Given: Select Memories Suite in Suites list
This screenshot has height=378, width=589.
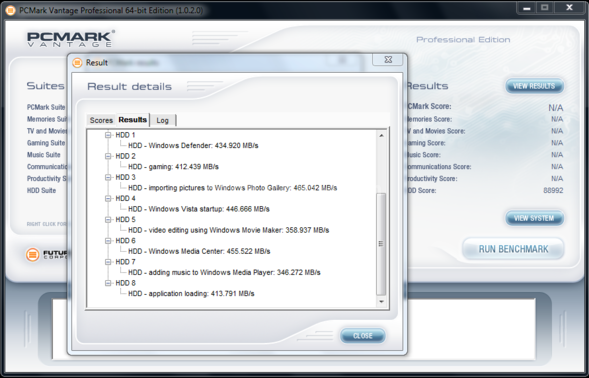Looking at the screenshot, I should (46, 119).
